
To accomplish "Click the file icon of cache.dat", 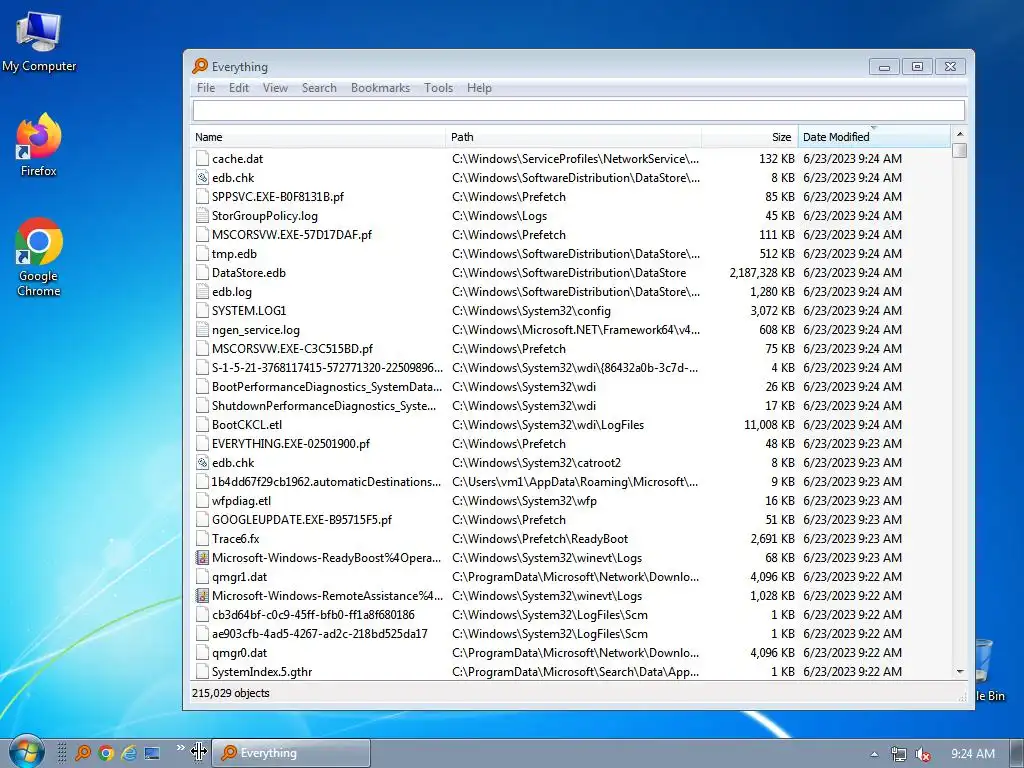I will pos(202,159).
